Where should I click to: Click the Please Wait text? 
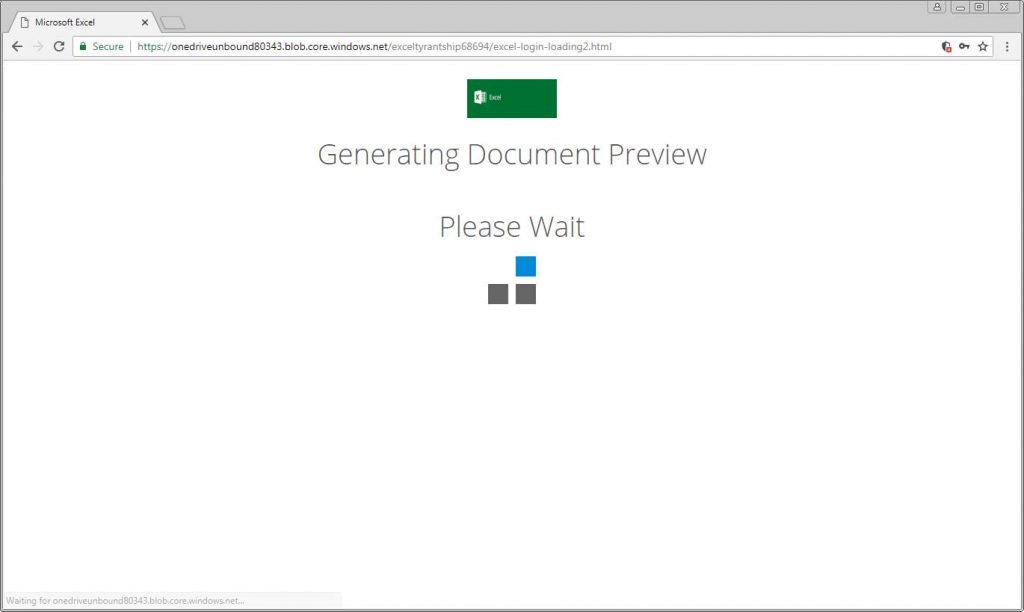point(511,227)
